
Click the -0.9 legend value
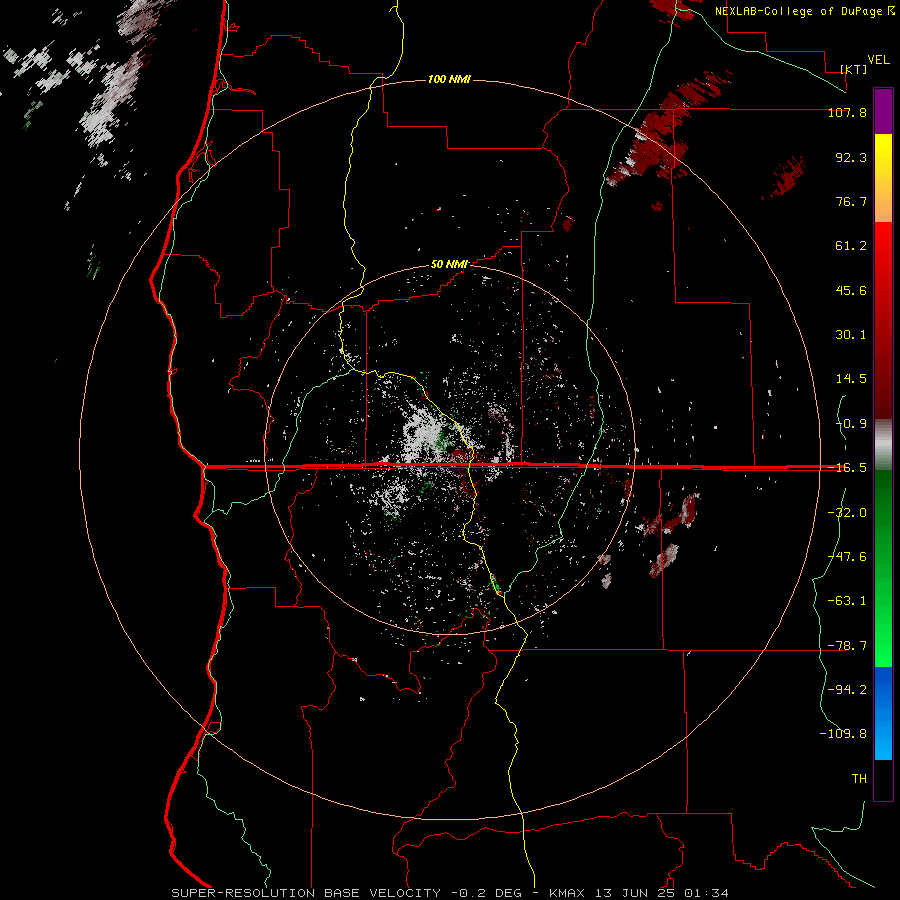click(x=851, y=424)
